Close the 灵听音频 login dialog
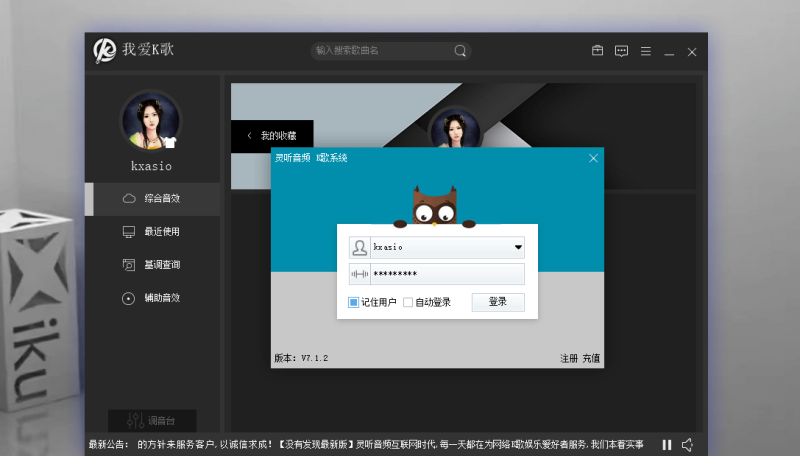This screenshot has height=456, width=800. [x=593, y=158]
